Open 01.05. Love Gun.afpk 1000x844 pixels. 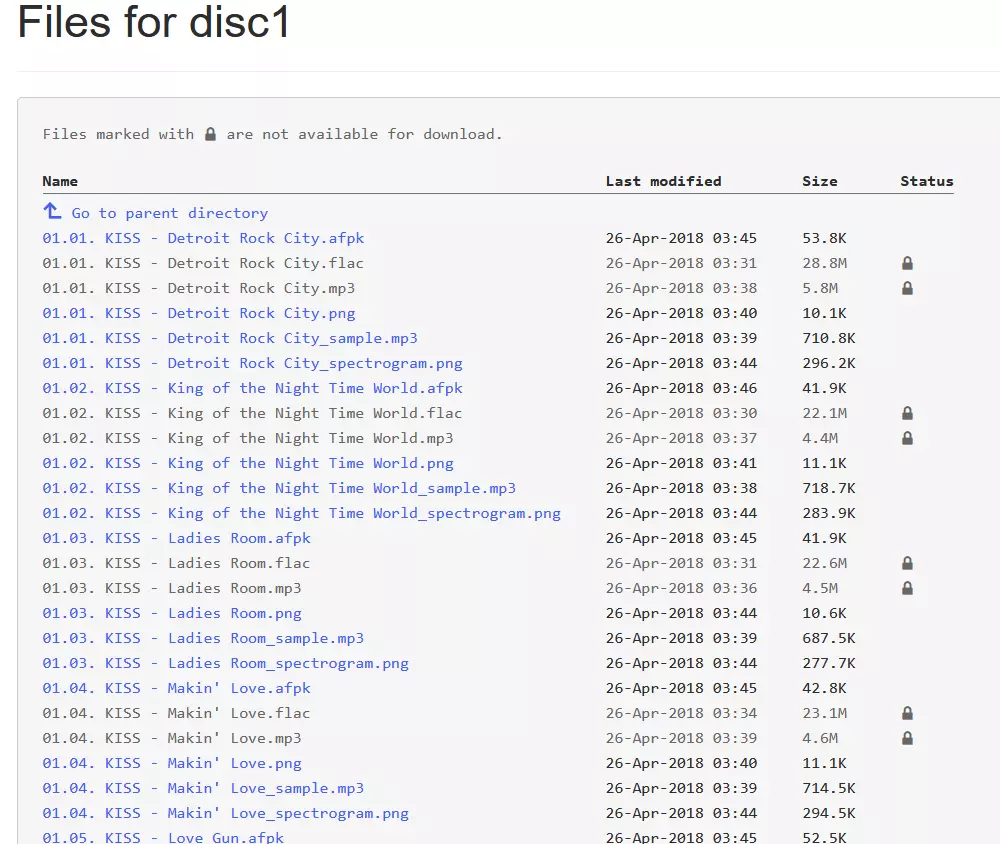[163, 837]
